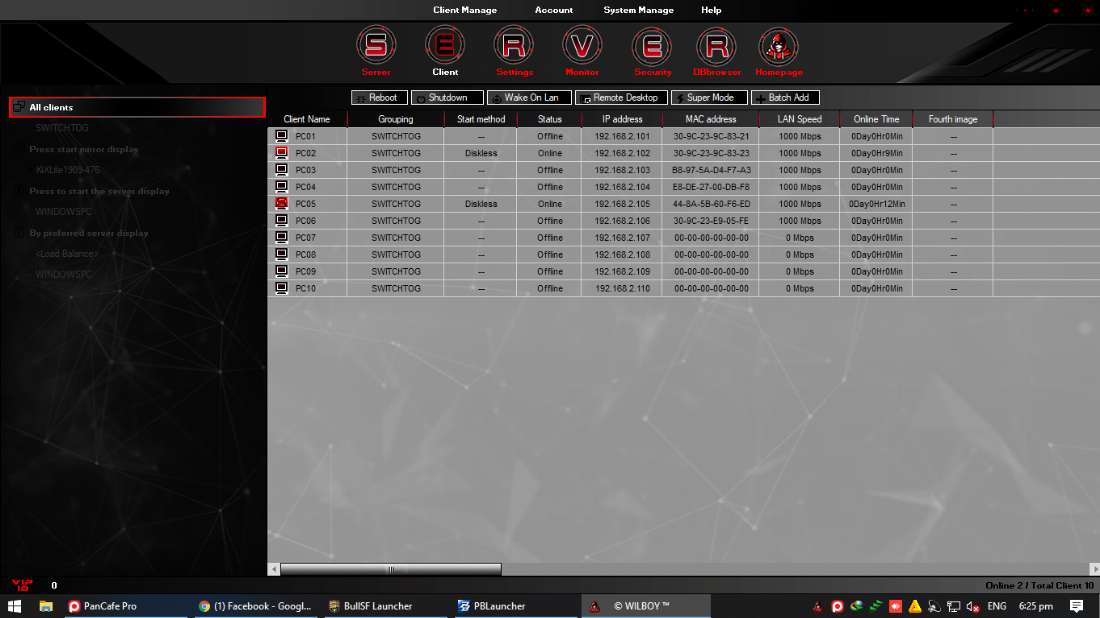Click the muted volume tray icon
1100x618 pixels.
point(972,606)
